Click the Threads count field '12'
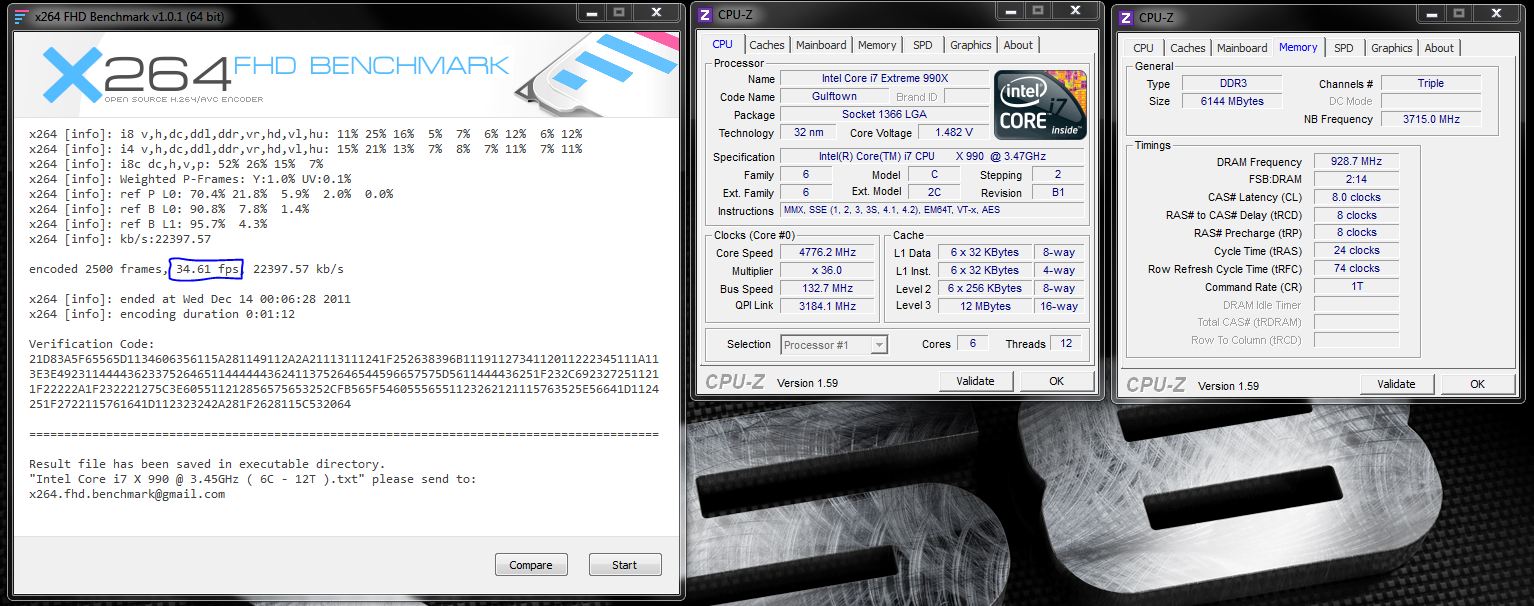This screenshot has width=1534, height=606. pos(1066,344)
